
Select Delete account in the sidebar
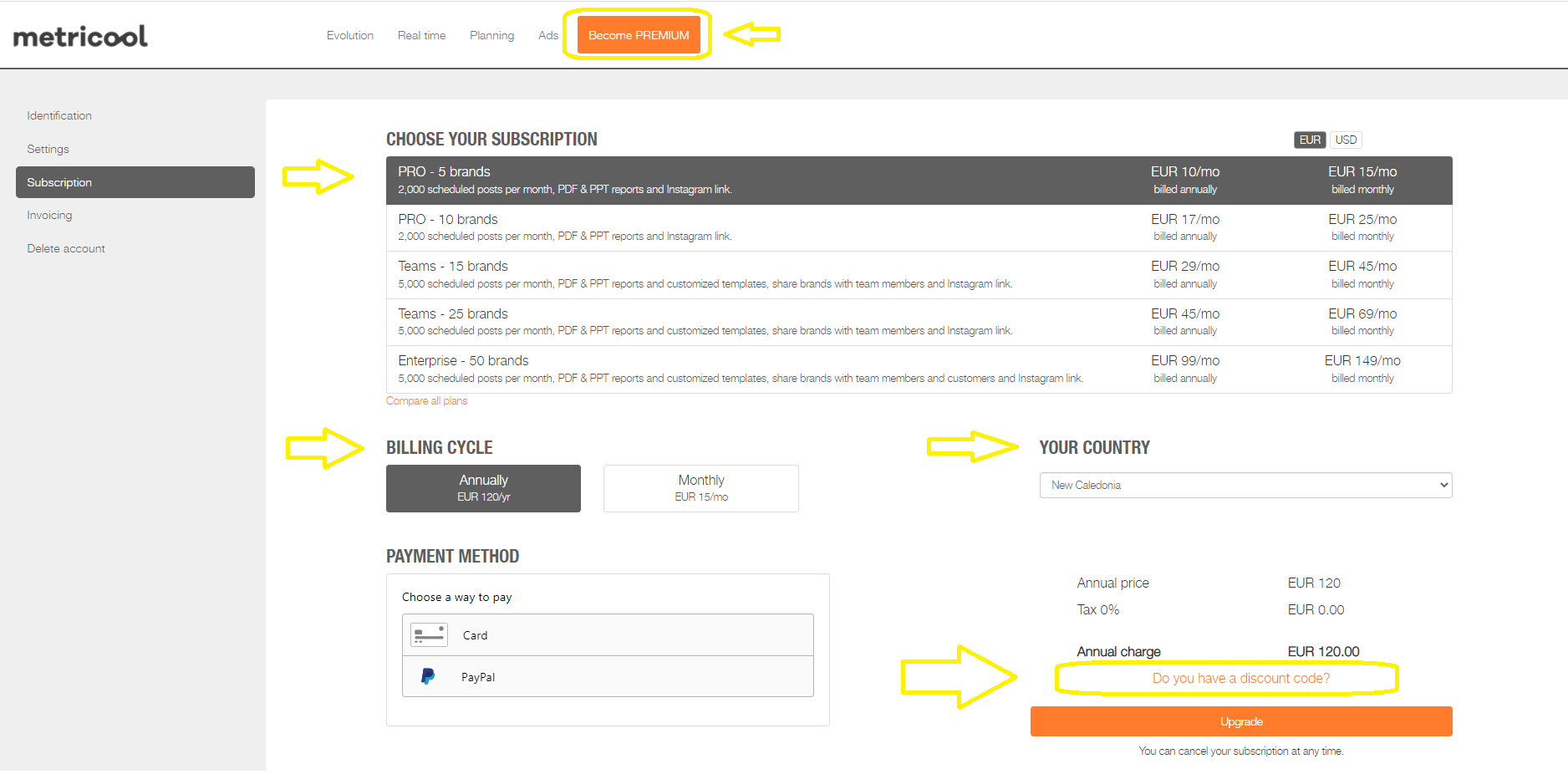click(66, 248)
